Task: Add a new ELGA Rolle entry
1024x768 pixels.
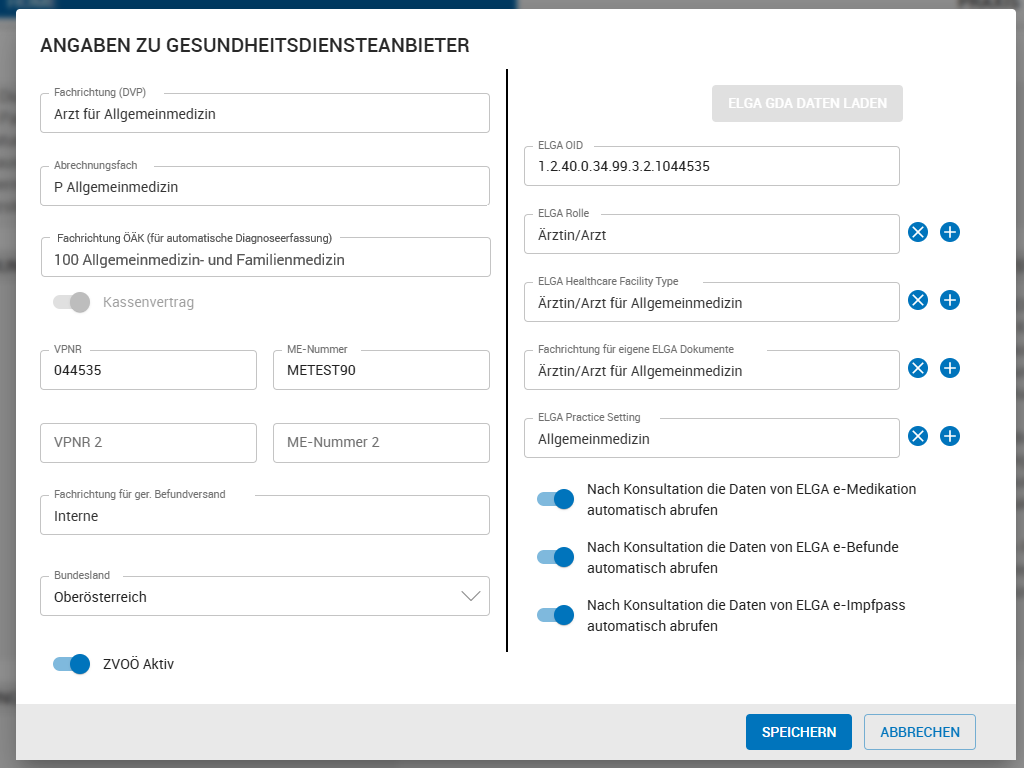Action: [x=950, y=232]
